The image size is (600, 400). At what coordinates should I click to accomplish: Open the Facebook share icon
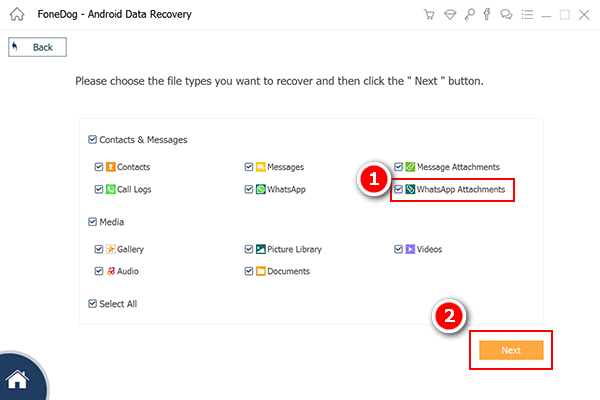[x=488, y=15]
